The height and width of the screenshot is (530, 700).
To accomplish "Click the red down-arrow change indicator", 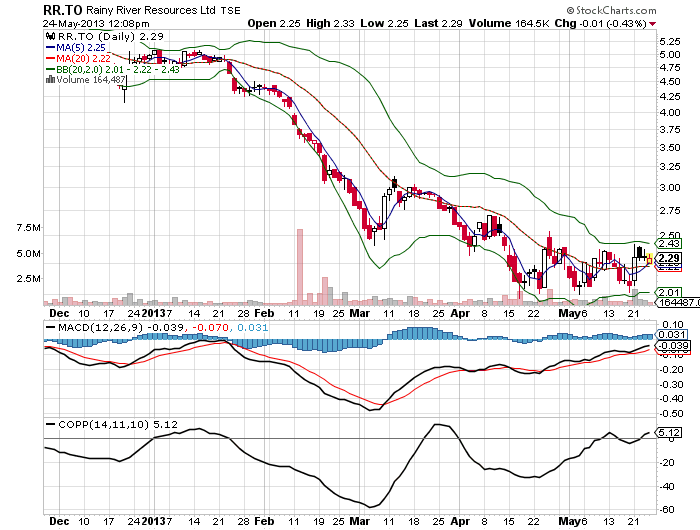I will 653,24.
